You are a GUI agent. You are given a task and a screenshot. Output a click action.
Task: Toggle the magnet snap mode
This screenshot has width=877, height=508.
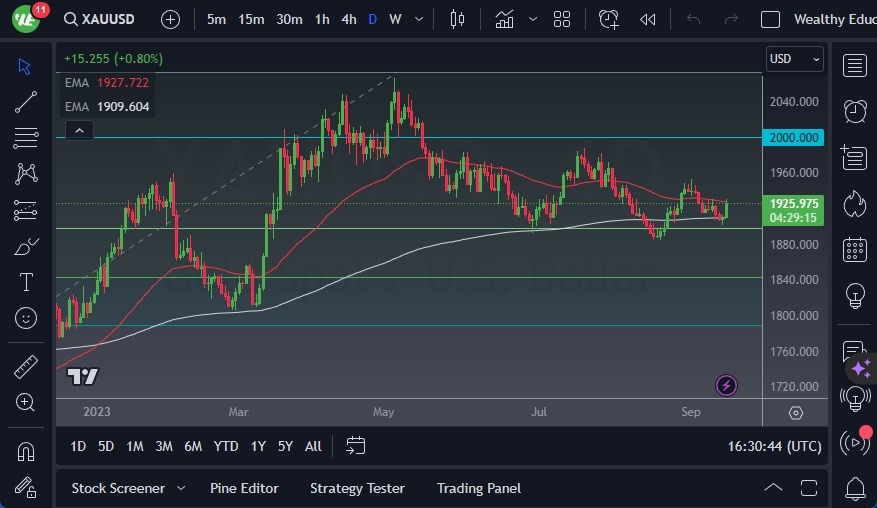tap(26, 451)
